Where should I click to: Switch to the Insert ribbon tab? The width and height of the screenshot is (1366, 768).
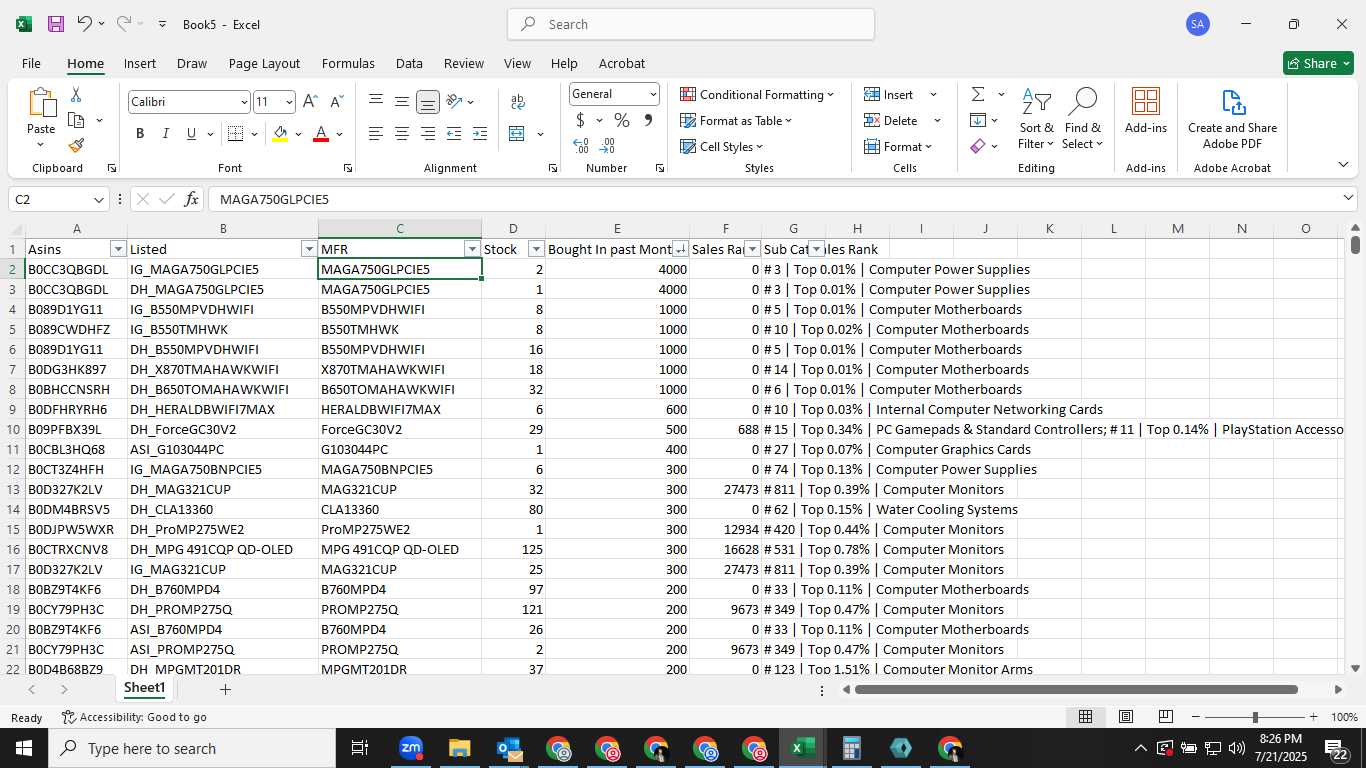[140, 63]
